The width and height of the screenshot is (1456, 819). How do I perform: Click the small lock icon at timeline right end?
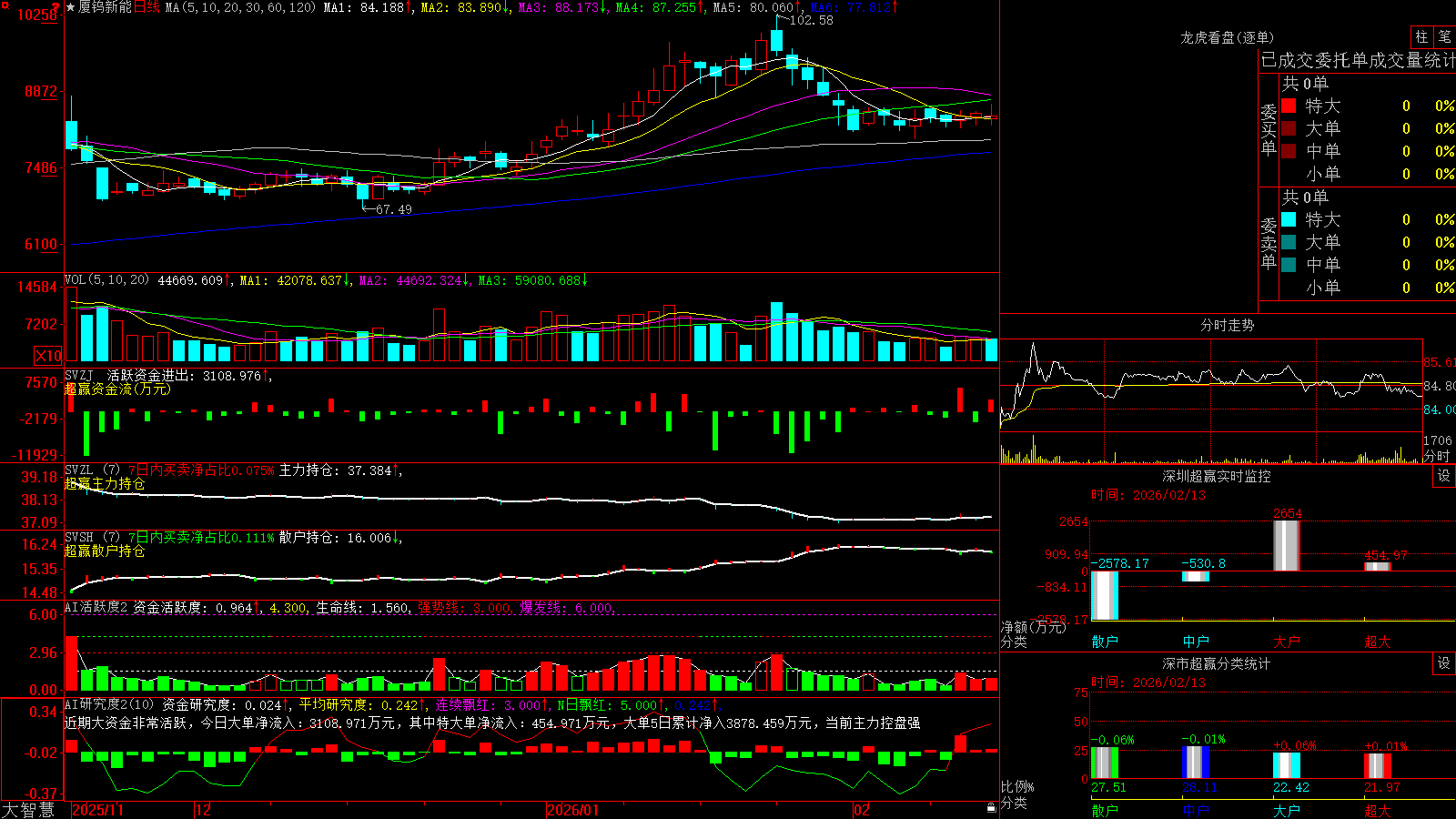991,808
